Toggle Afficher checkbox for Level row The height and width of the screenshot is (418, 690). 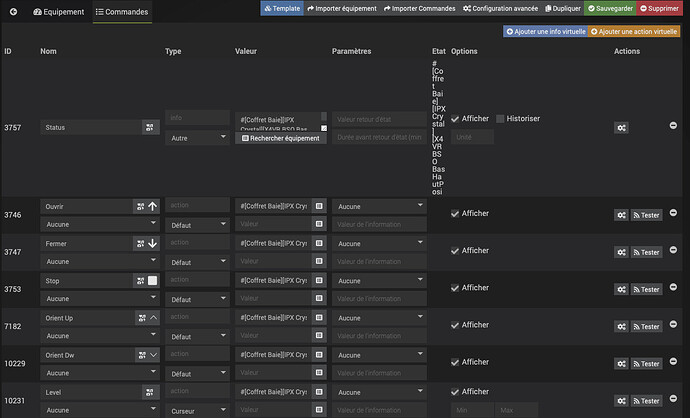pos(455,392)
